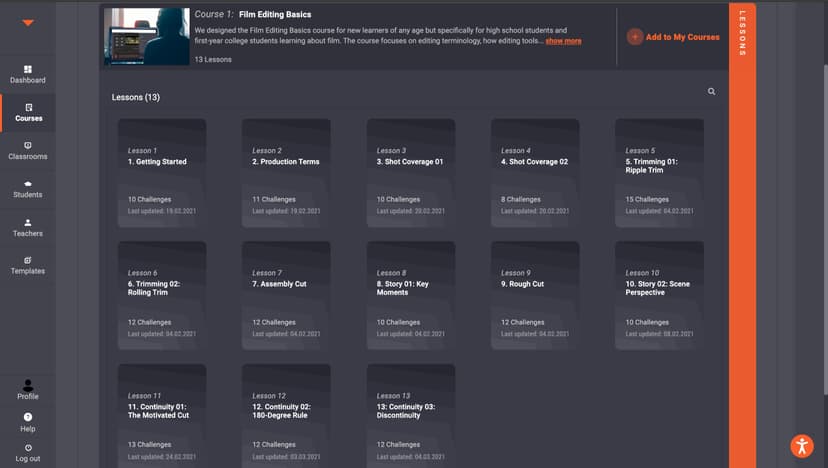Click the Students graduation cap icon
Image resolution: width=828 pixels, height=468 pixels.
(x=28, y=184)
